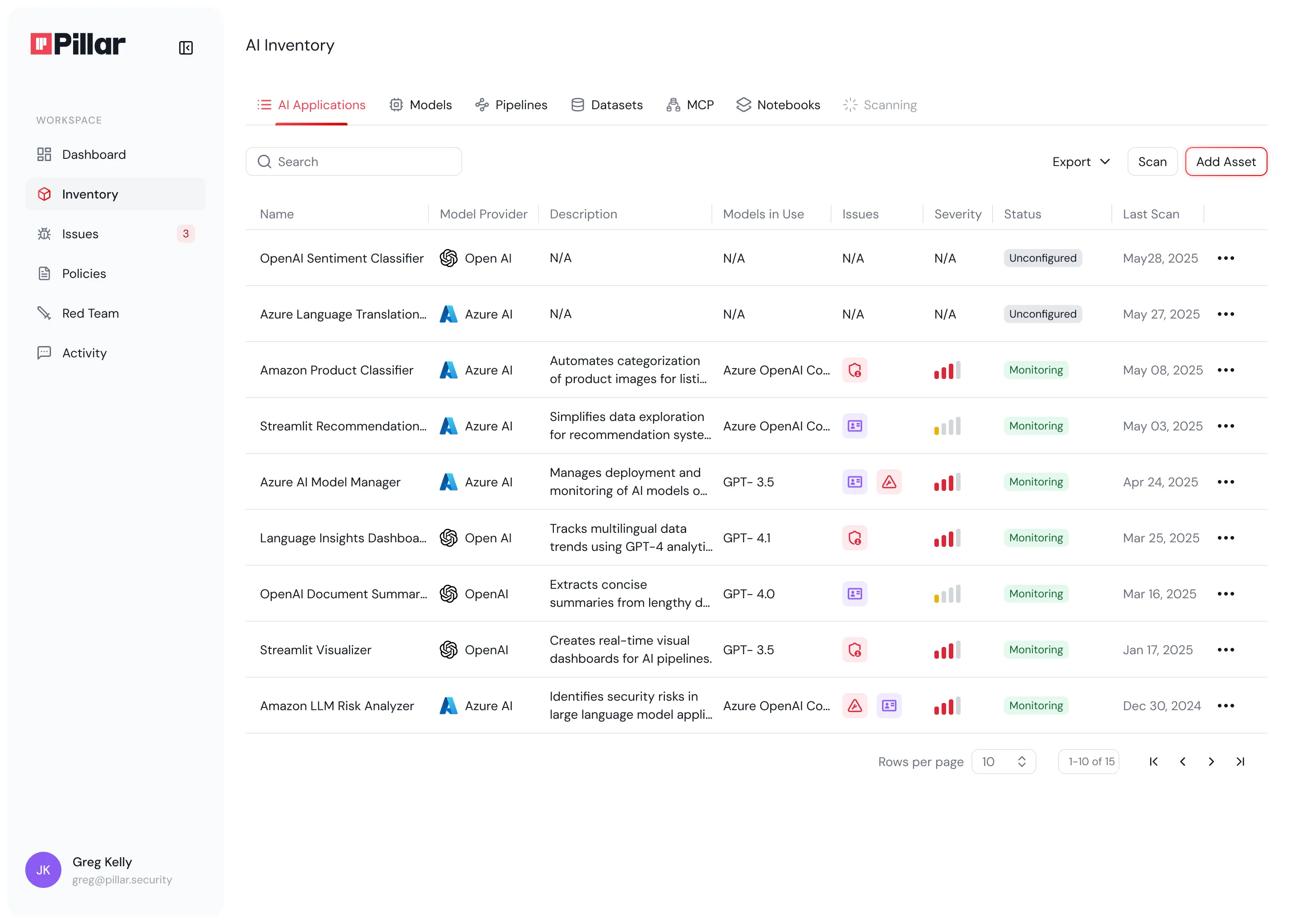Click the ID card issue icon for Streamlit Recommendation
Image resolution: width=1300 pixels, height=924 pixels.
(x=854, y=426)
